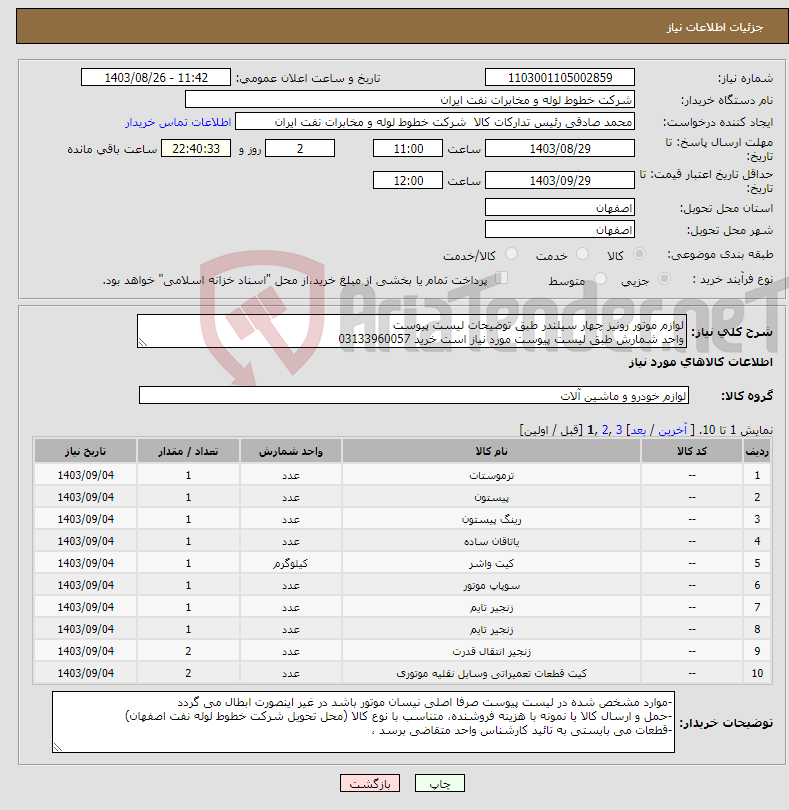Select the سوپاپ موتور item row
The height and width of the screenshot is (810, 789).
pos(403,585)
